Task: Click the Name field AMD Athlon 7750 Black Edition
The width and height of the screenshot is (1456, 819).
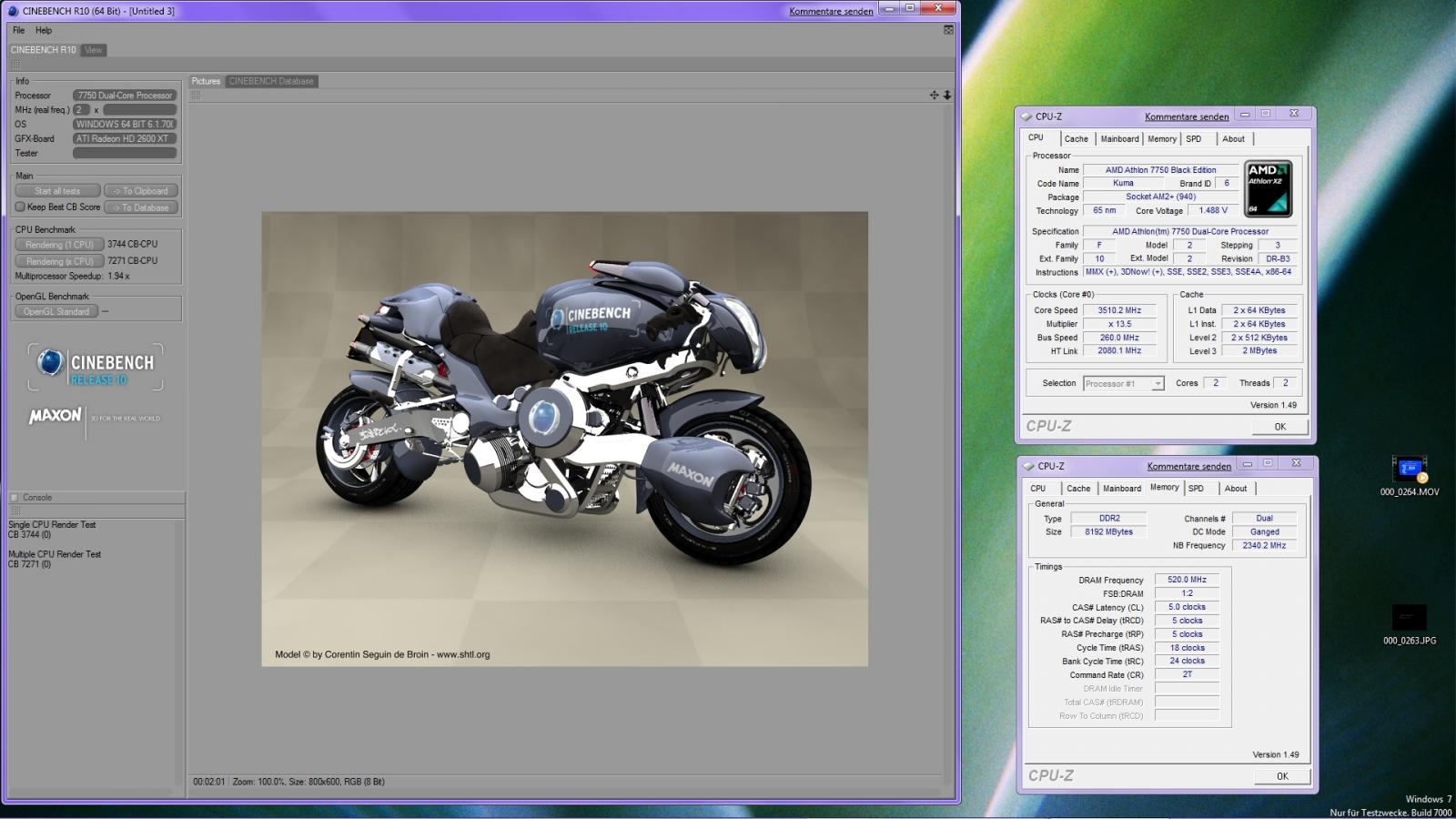Action: click(1160, 170)
